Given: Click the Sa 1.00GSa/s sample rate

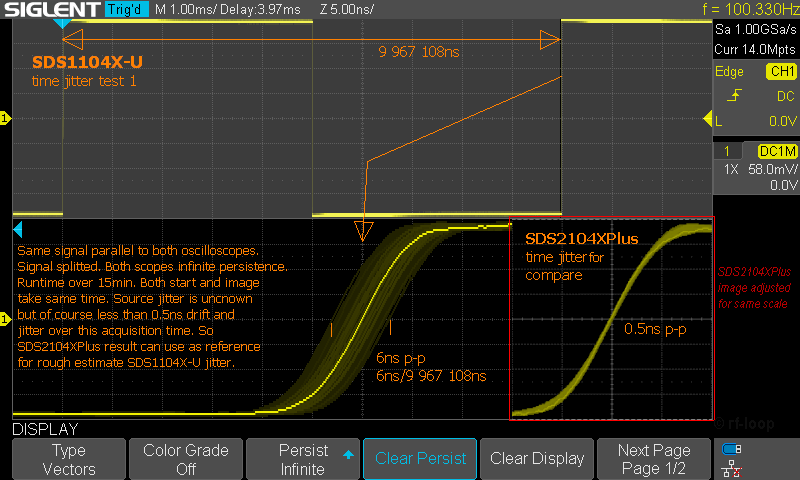Looking at the screenshot, I should [755, 29].
